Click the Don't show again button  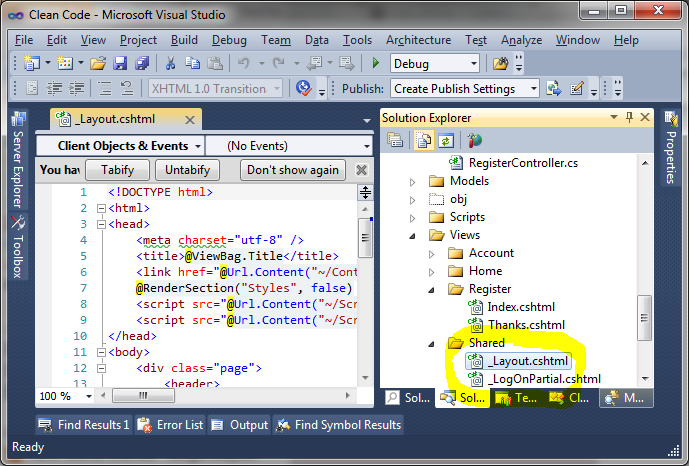(x=293, y=170)
